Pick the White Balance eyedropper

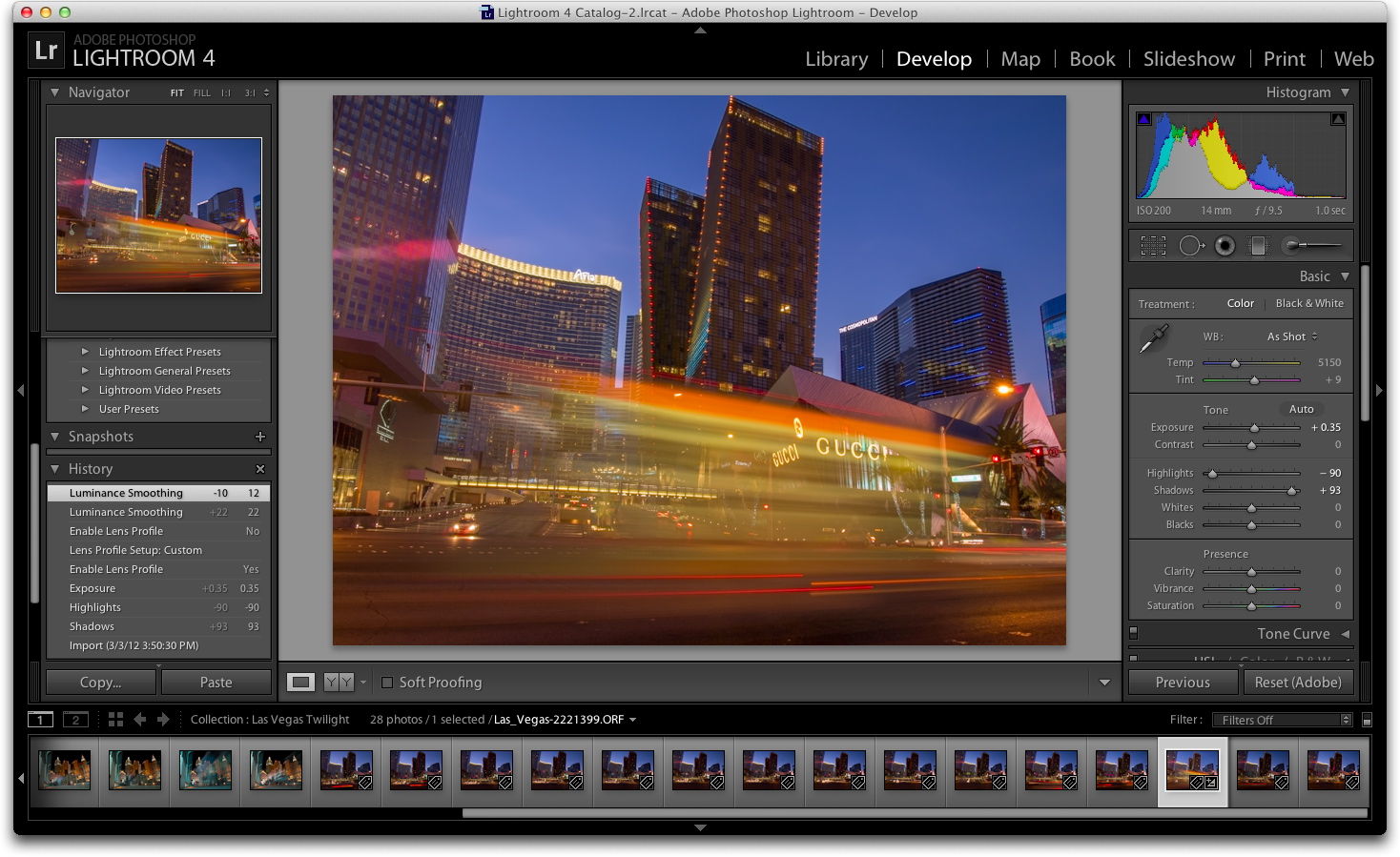coord(1154,338)
